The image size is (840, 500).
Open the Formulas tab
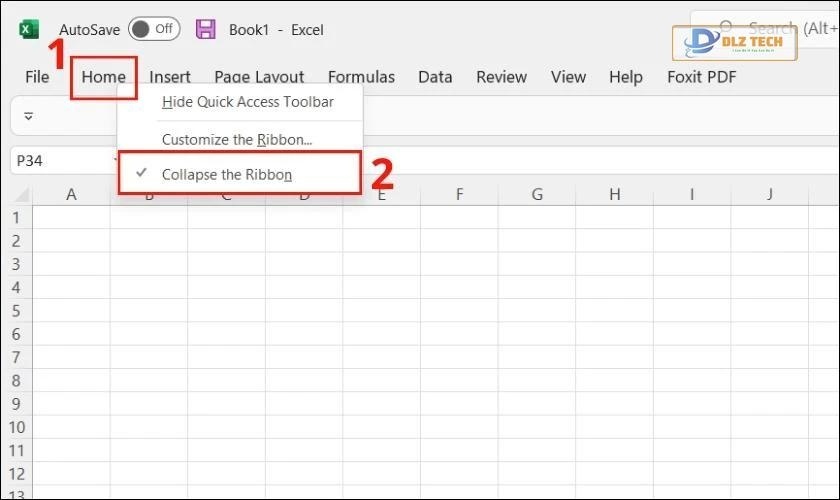click(x=362, y=77)
